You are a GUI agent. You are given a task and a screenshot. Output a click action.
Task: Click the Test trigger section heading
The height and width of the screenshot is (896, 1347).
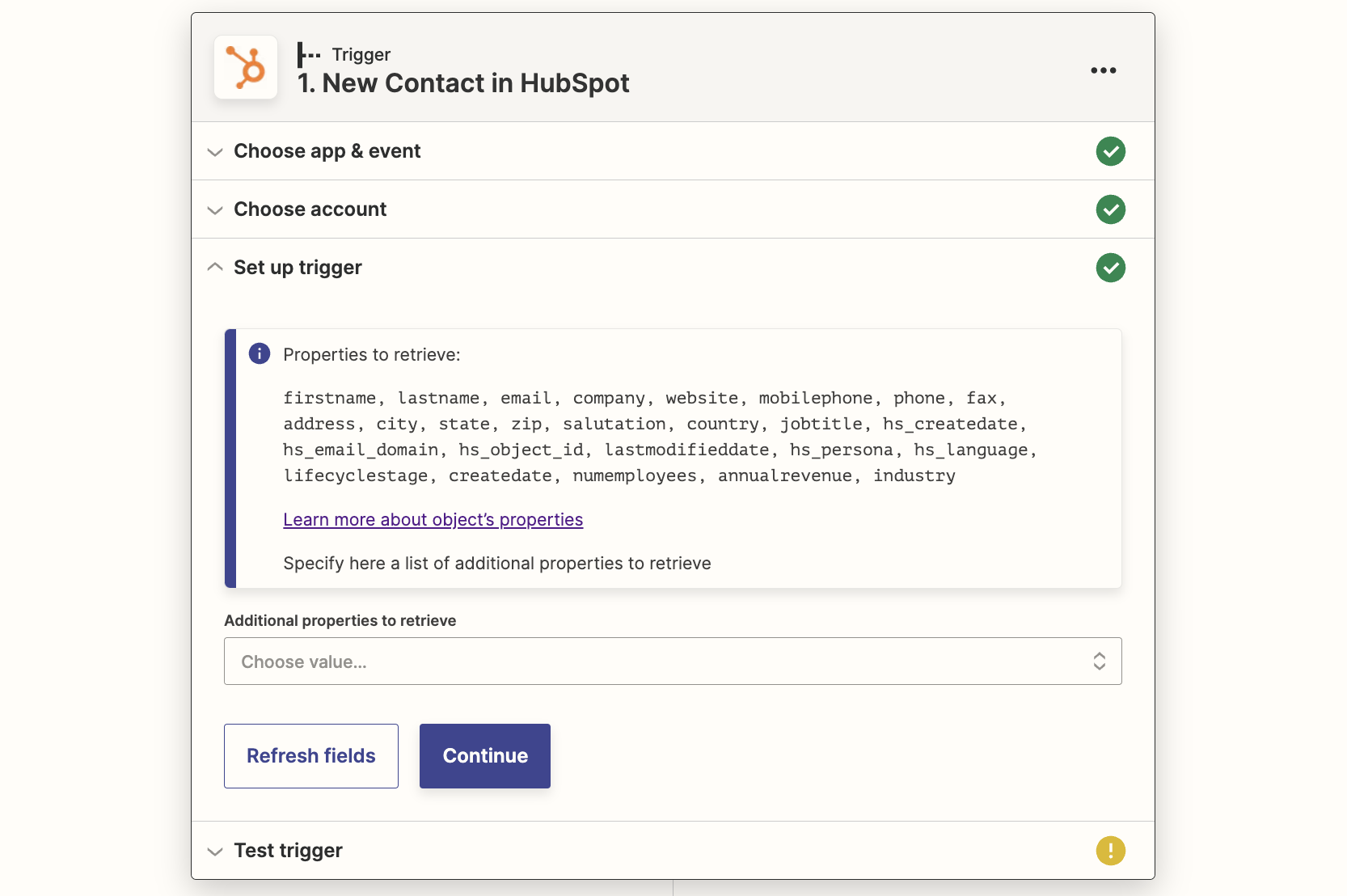click(x=288, y=851)
